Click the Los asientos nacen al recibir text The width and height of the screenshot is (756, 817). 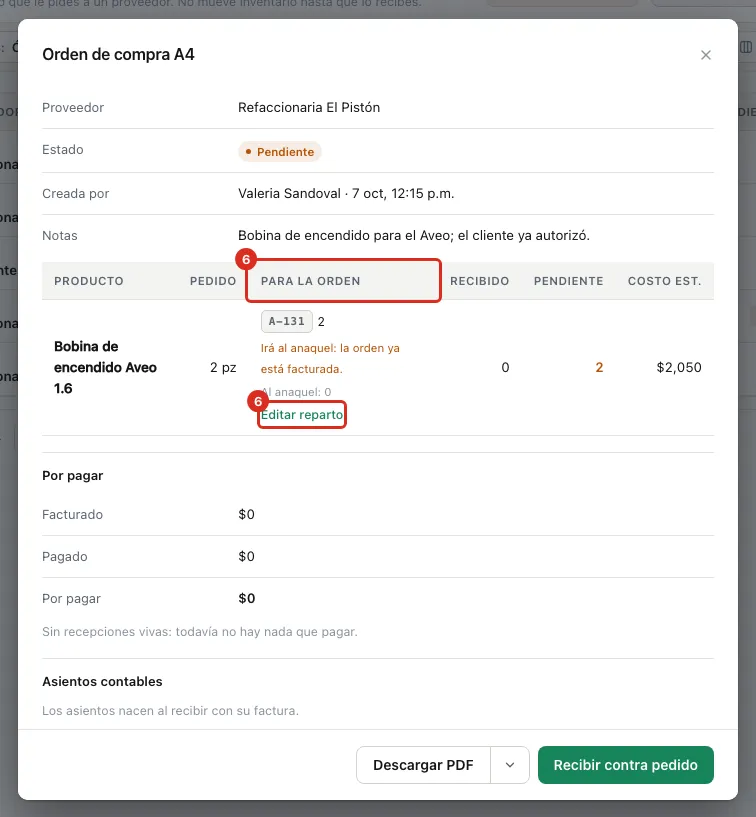170,711
